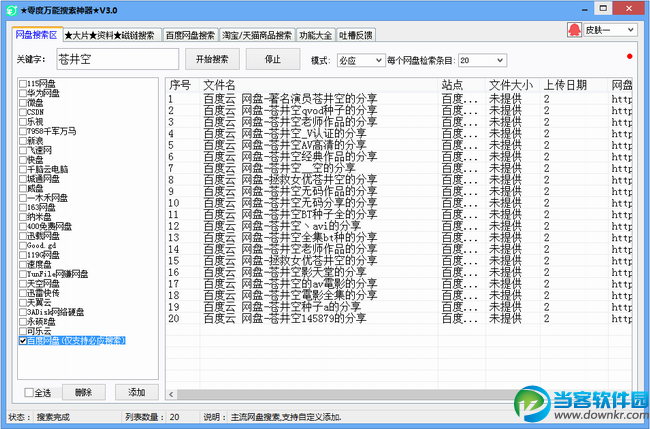Expand the 每个网盘检索条目 dropdown showing 20
This screenshot has height=429, width=650.
pyautogui.click(x=482, y=61)
